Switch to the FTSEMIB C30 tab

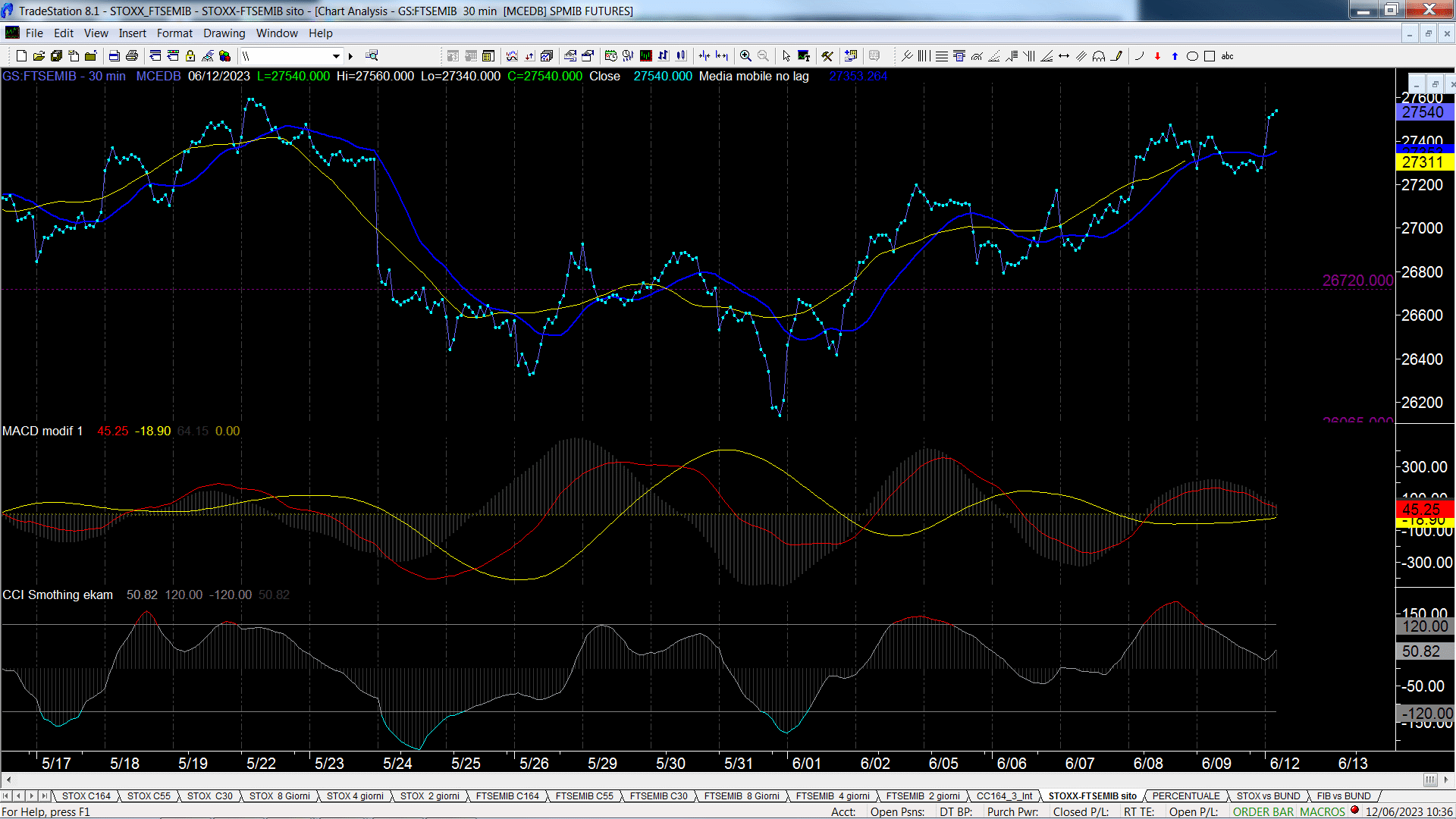point(659,795)
